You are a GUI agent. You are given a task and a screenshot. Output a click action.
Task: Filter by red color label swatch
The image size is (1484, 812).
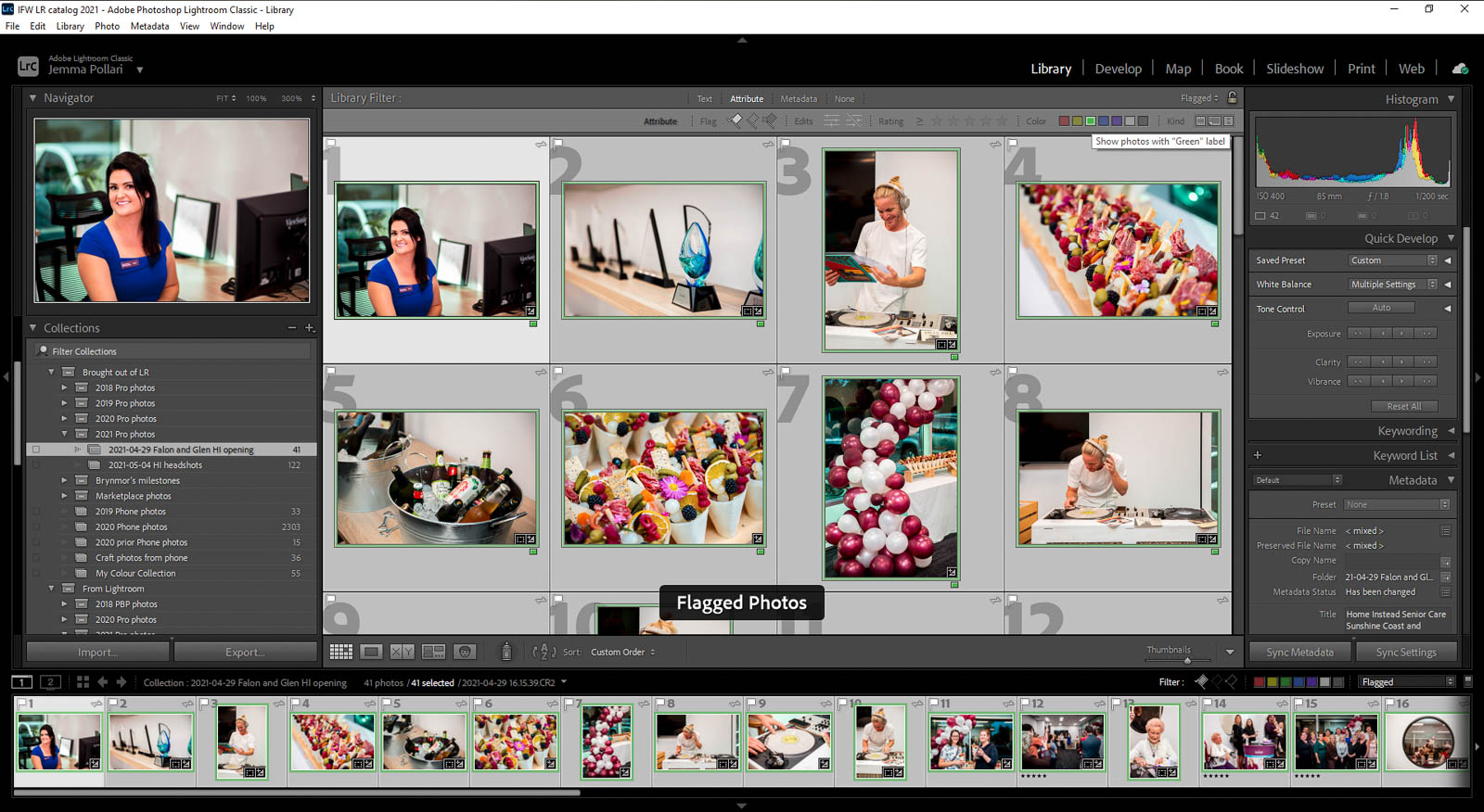[x=1064, y=121]
